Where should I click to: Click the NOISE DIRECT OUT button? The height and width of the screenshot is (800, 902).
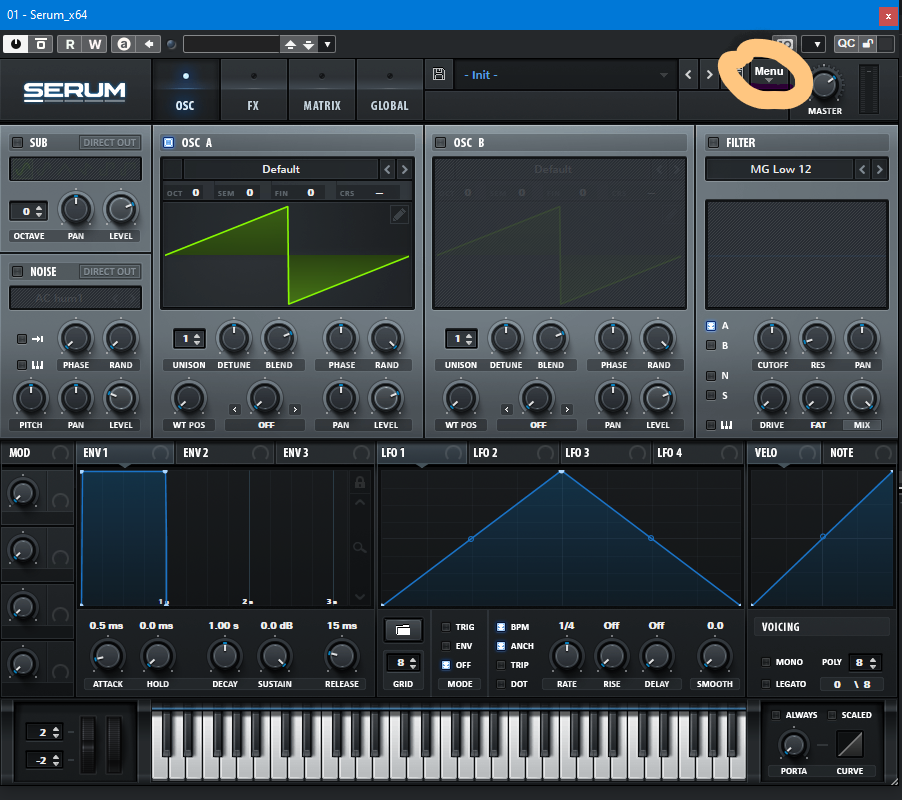tap(109, 271)
